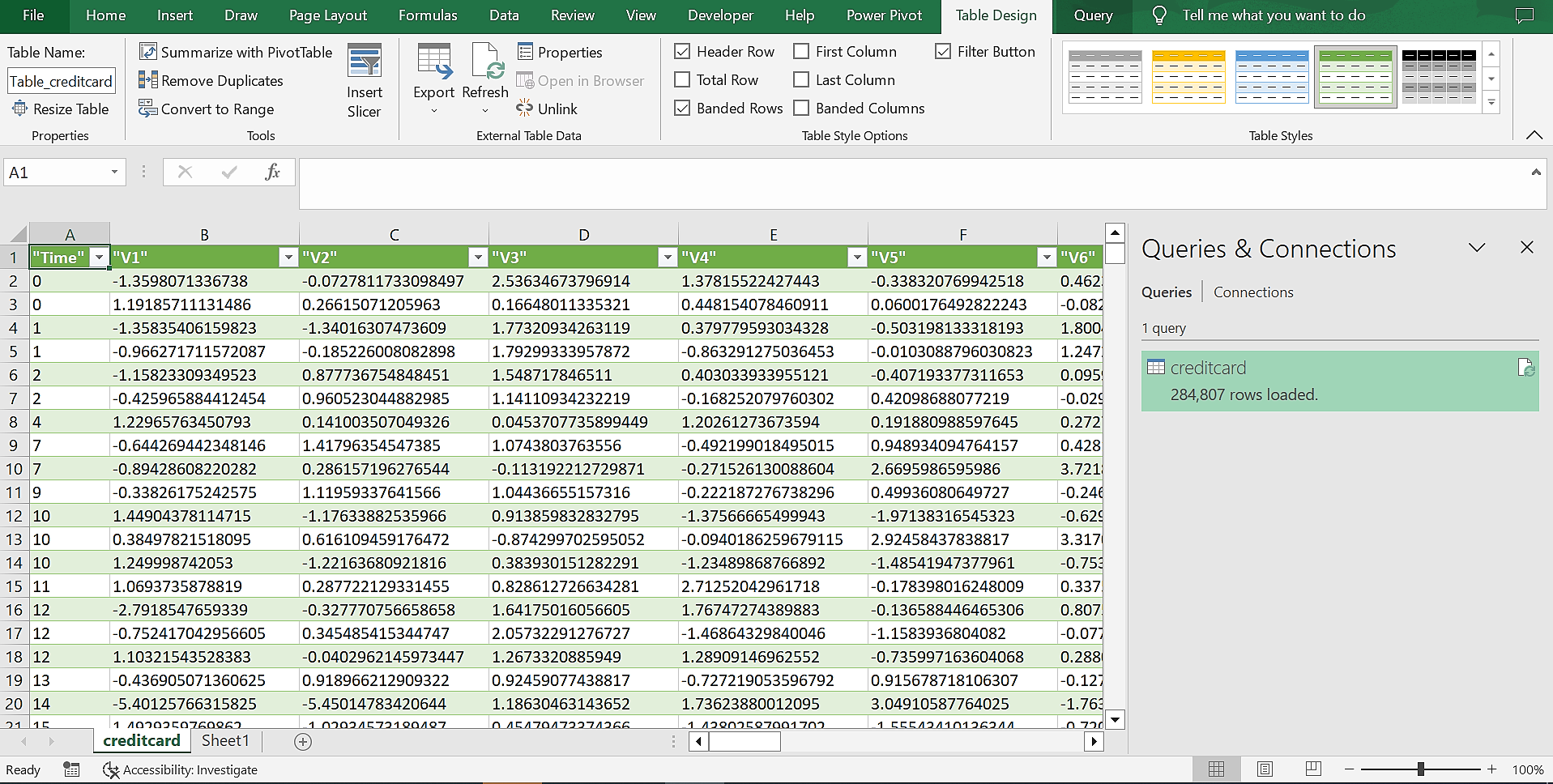Toggle the Header Row checkbox
Viewport: 1553px width, 784px height.
(682, 51)
